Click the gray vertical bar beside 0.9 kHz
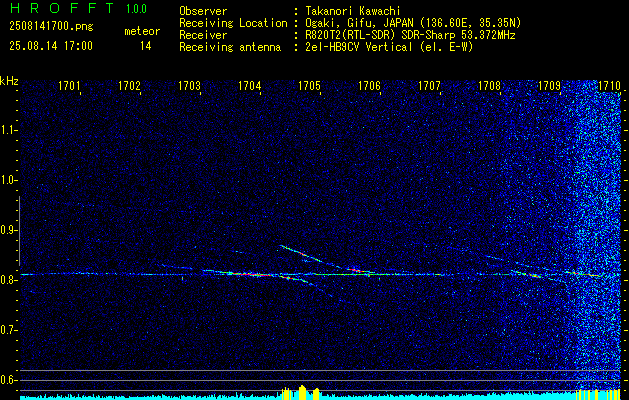This screenshot has width=629, height=400. coord(19,231)
